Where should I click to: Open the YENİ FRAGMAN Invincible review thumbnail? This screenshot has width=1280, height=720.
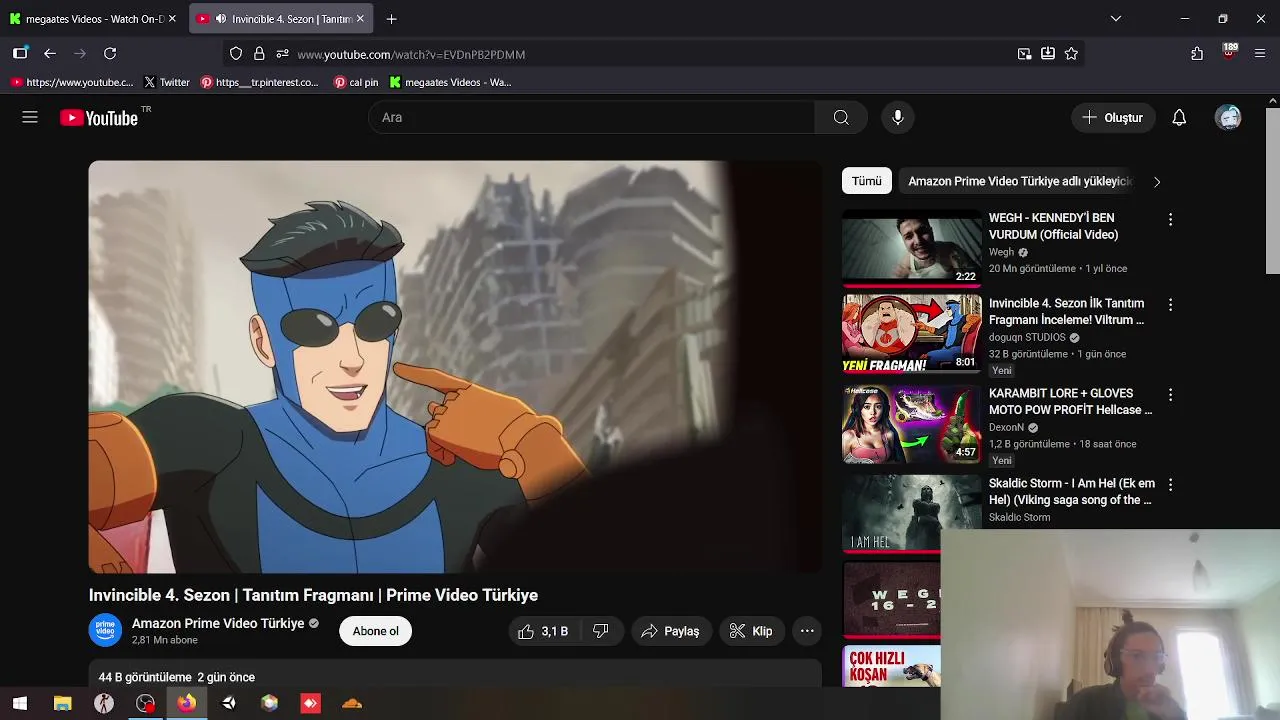click(911, 334)
